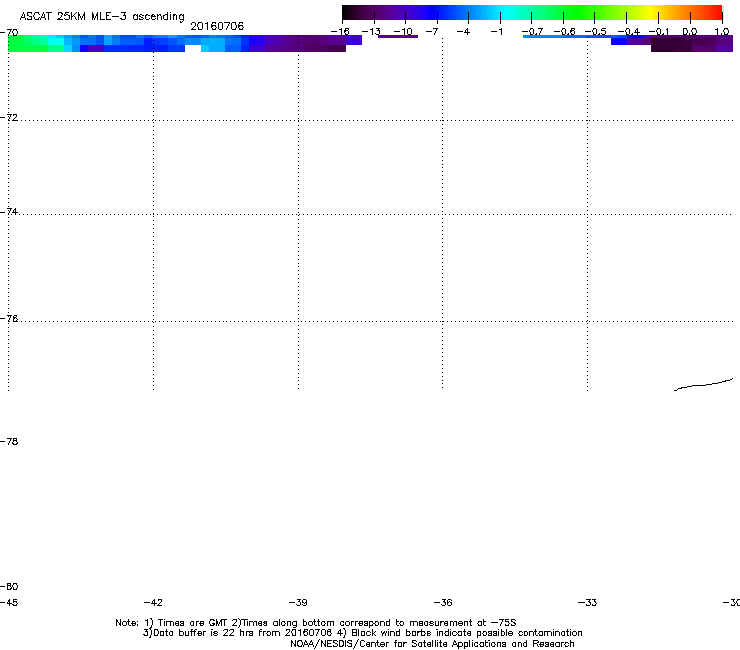Click the black coastline curve at lower right
This screenshot has width=740, height=650.
tap(703, 385)
